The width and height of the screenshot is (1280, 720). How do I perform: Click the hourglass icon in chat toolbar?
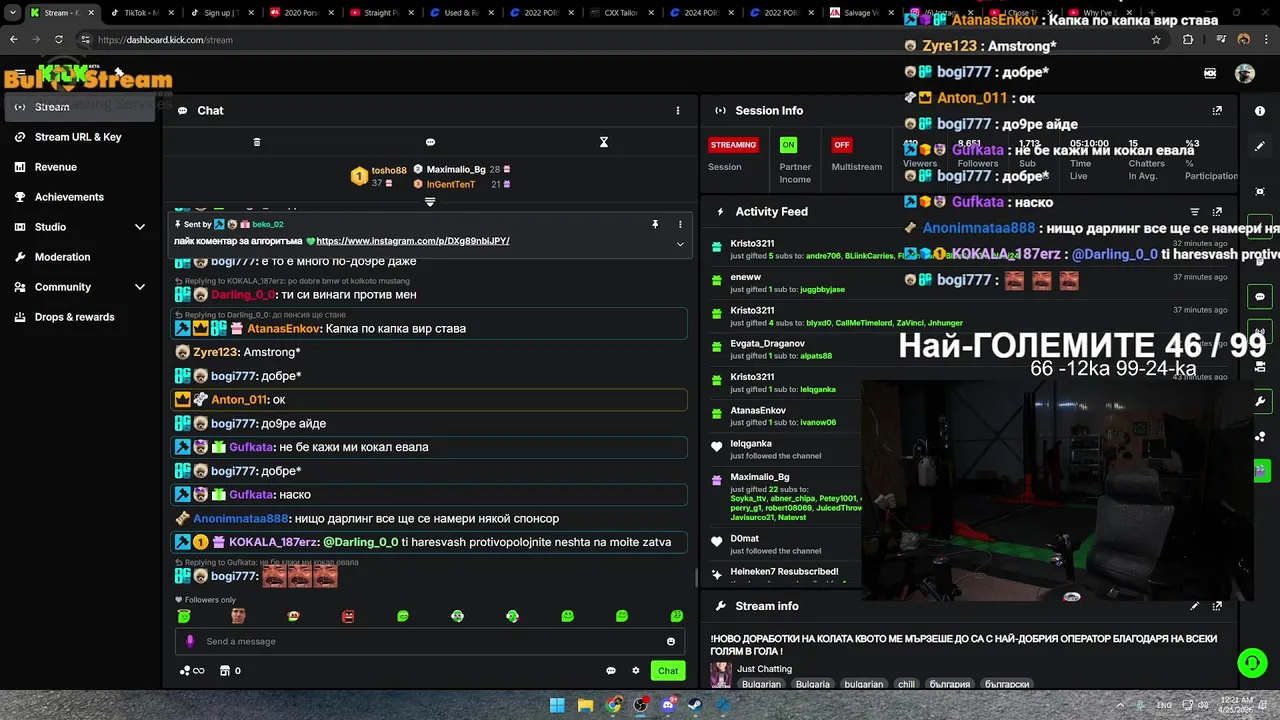[x=604, y=142]
